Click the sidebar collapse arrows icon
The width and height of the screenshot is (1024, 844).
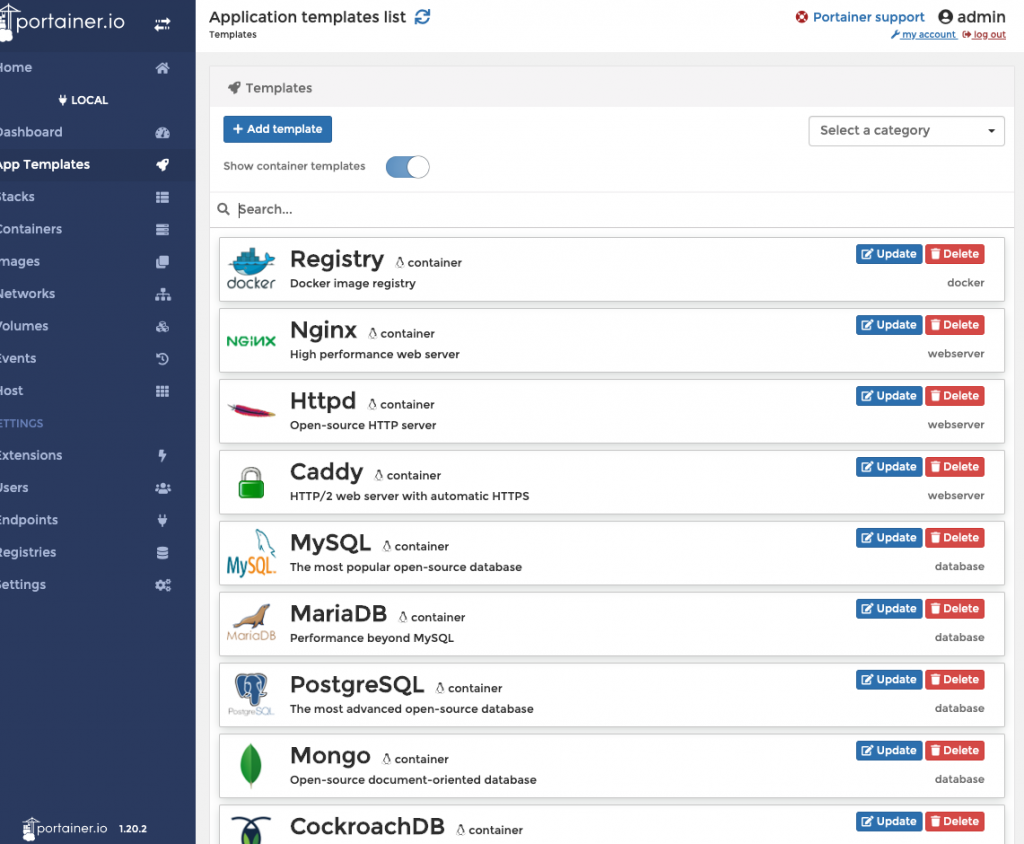162,24
